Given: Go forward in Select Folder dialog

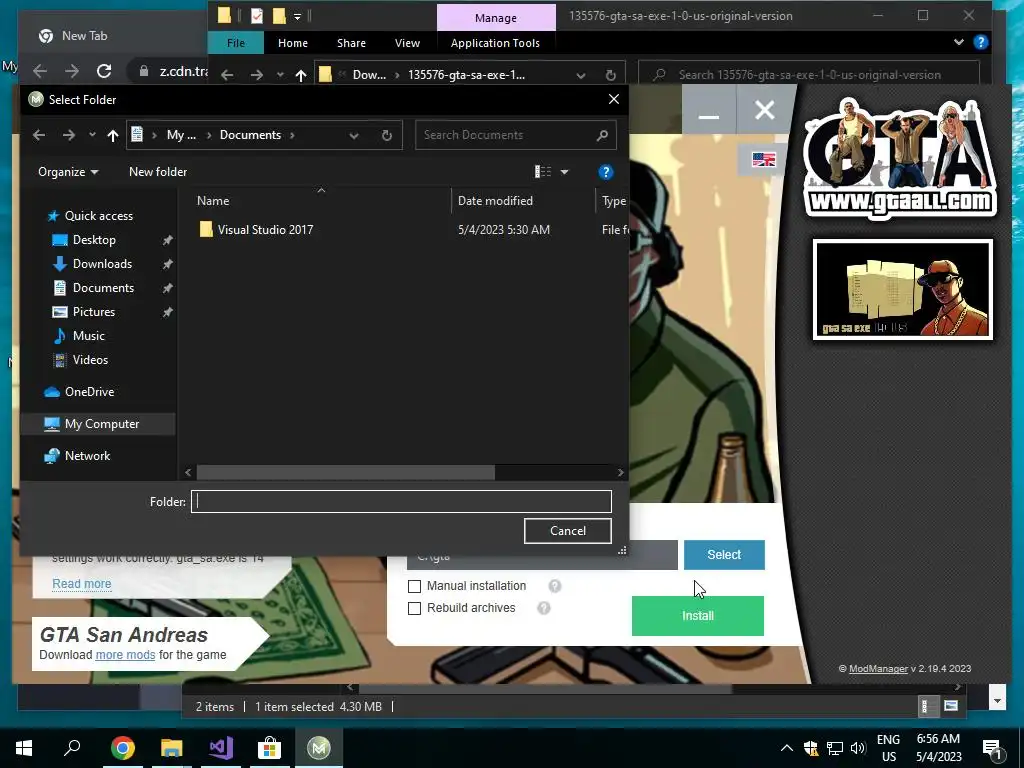Looking at the screenshot, I should pyautogui.click(x=69, y=135).
